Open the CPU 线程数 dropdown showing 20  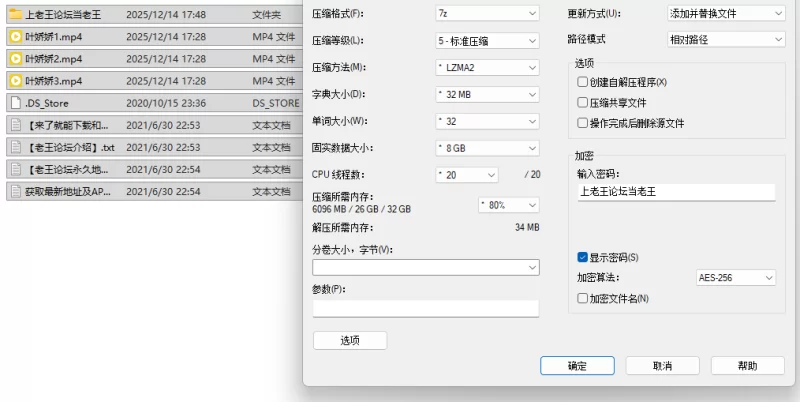(467, 175)
